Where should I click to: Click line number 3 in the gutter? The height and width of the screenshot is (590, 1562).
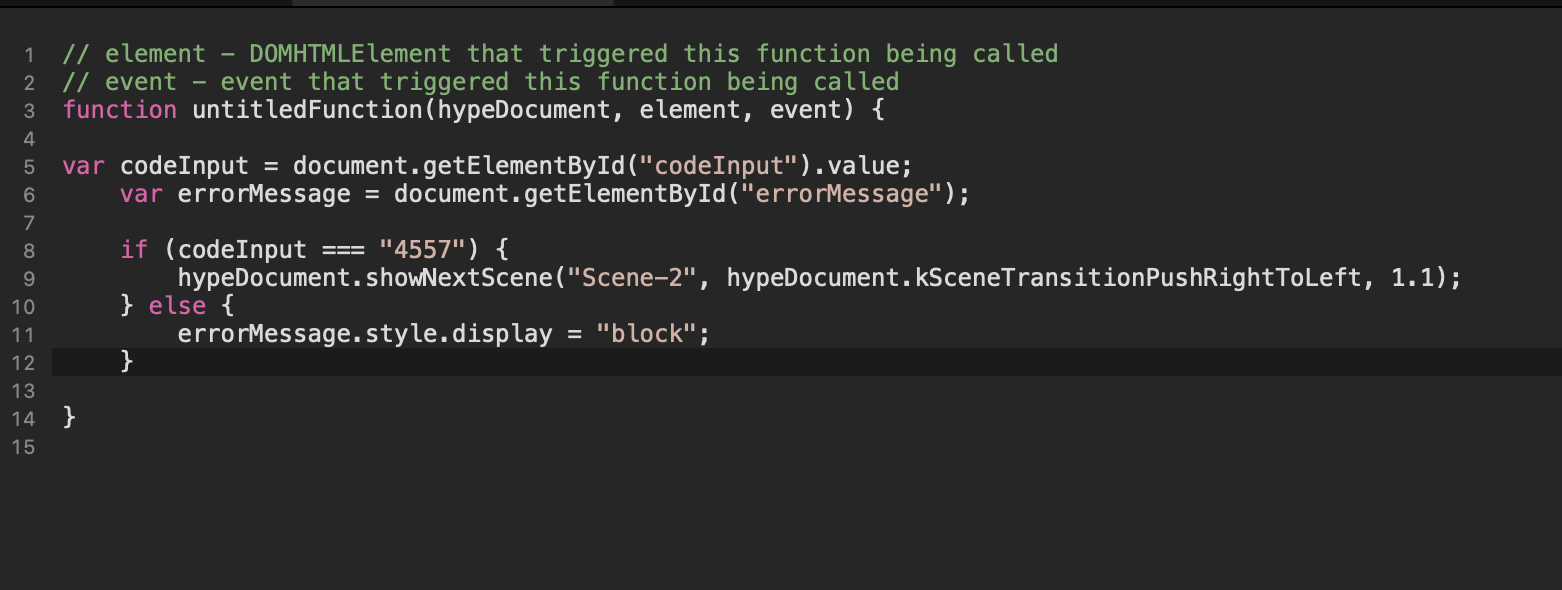pyautogui.click(x=29, y=110)
